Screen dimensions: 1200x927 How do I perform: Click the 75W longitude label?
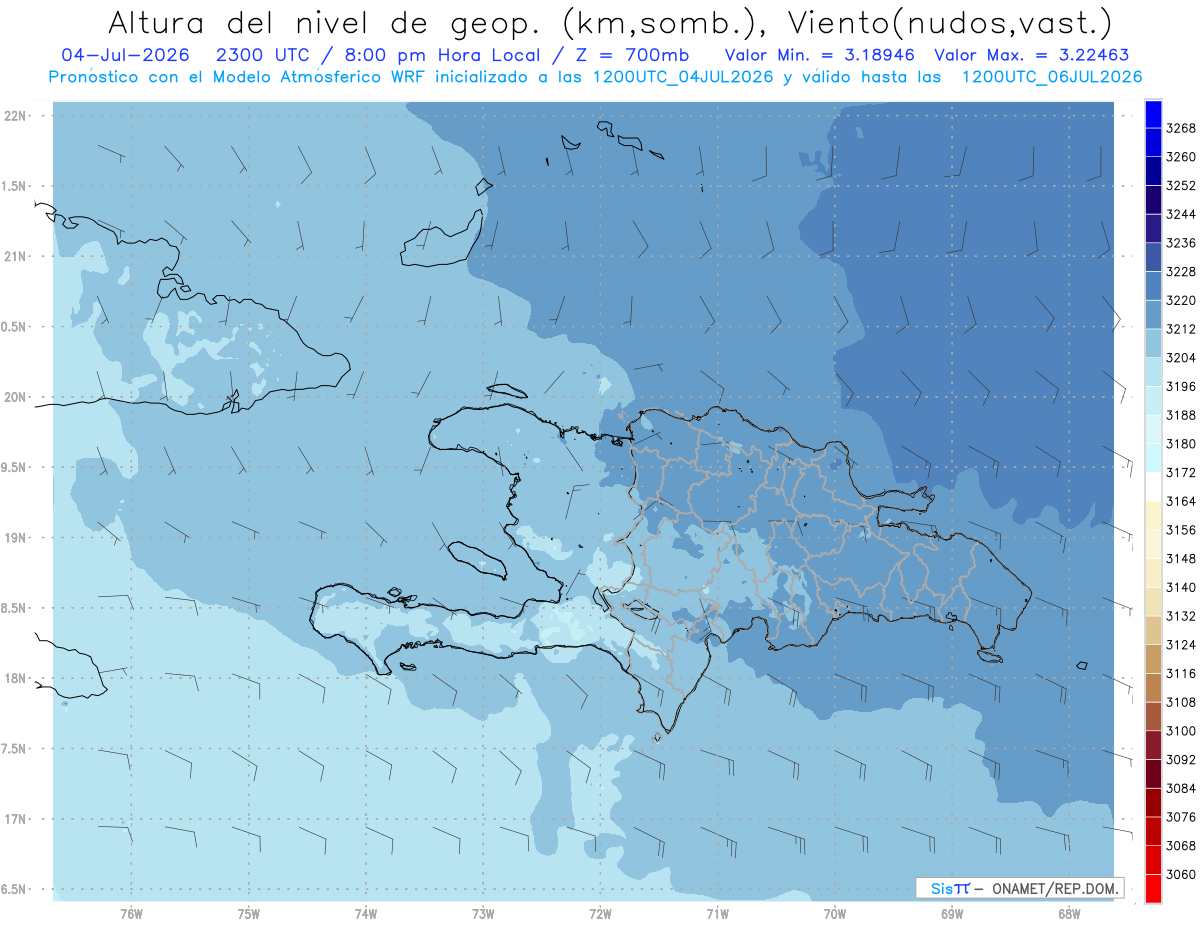[249, 914]
